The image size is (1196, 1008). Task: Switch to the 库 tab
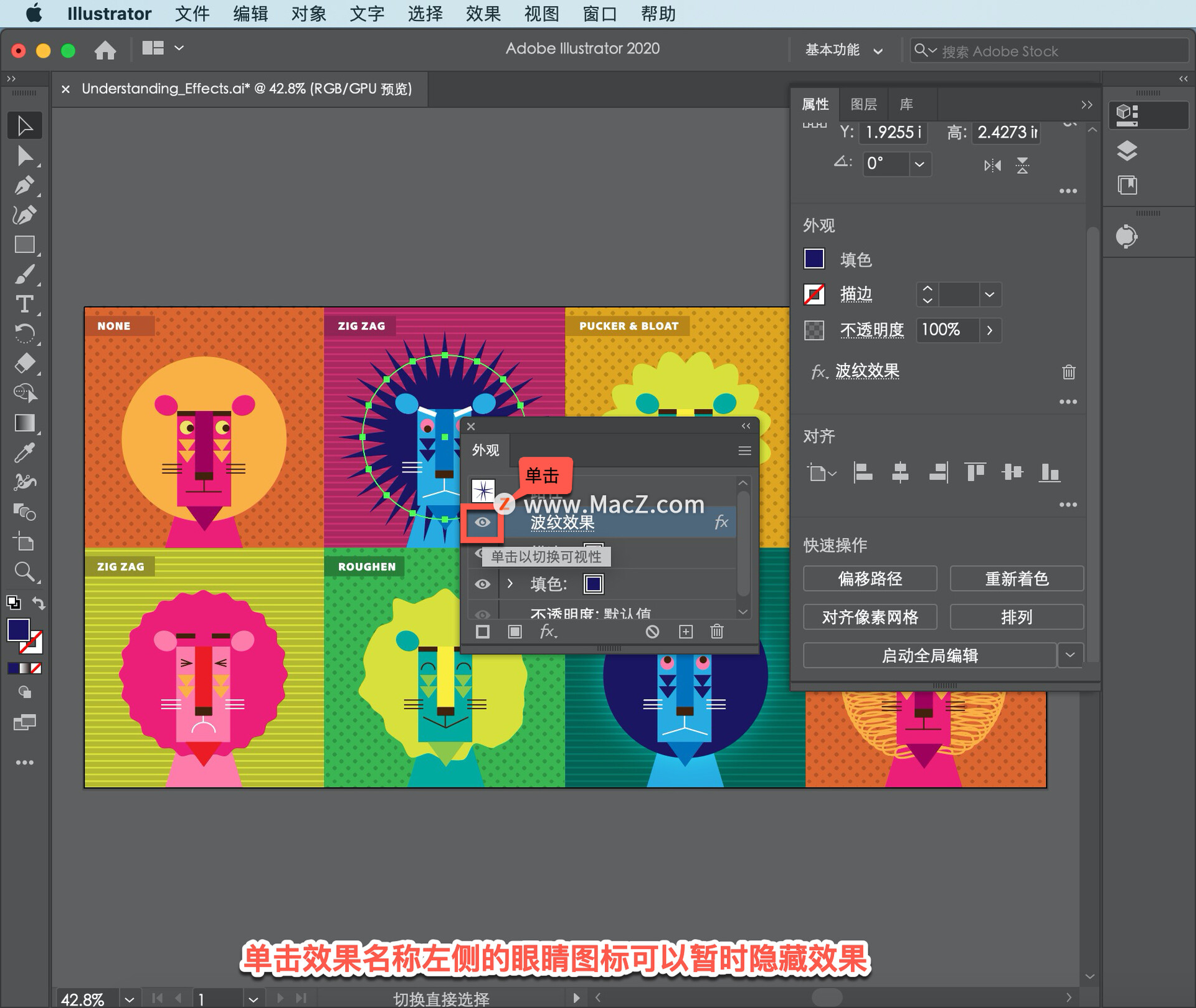click(906, 104)
